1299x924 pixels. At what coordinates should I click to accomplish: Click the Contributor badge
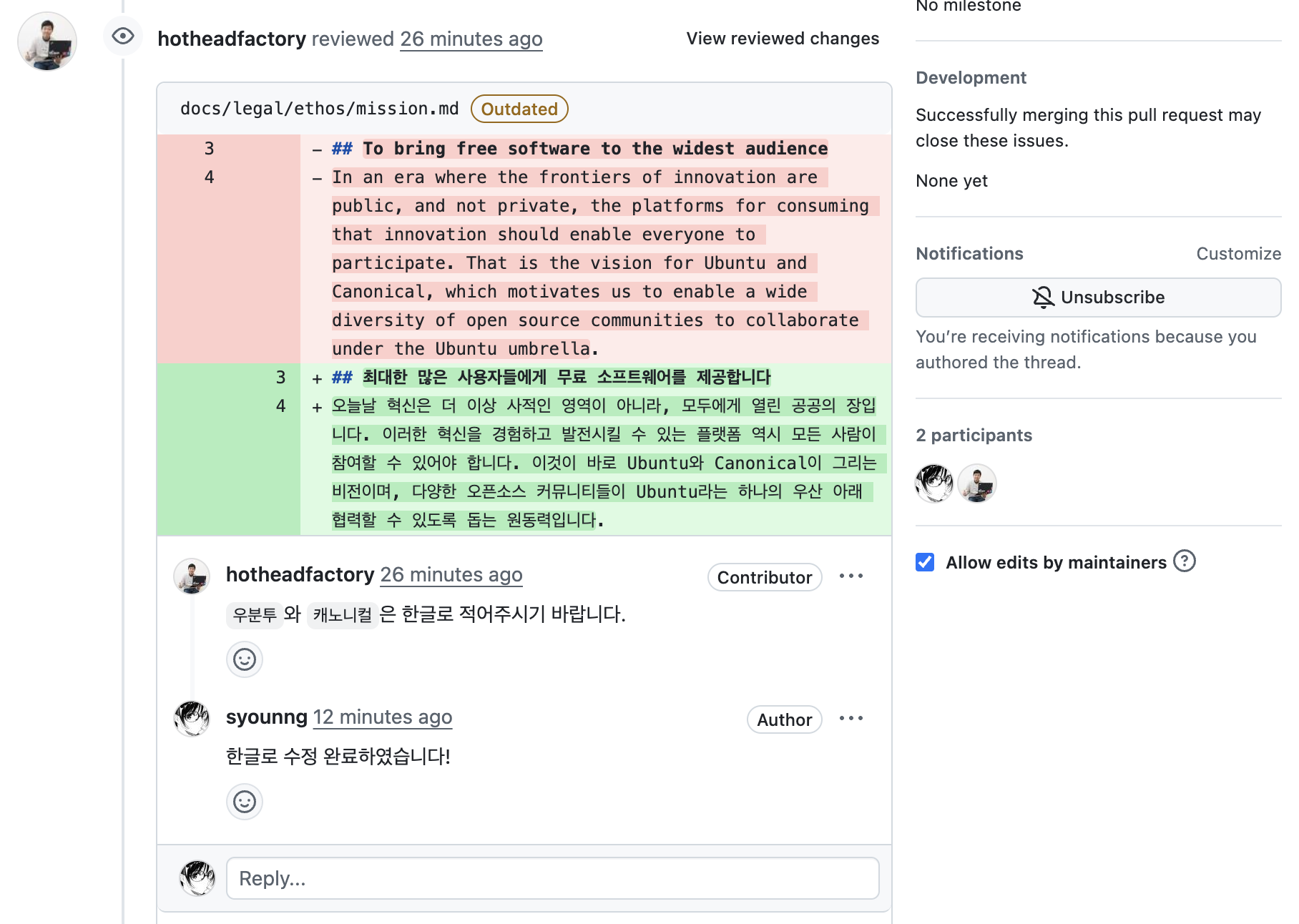(x=765, y=577)
